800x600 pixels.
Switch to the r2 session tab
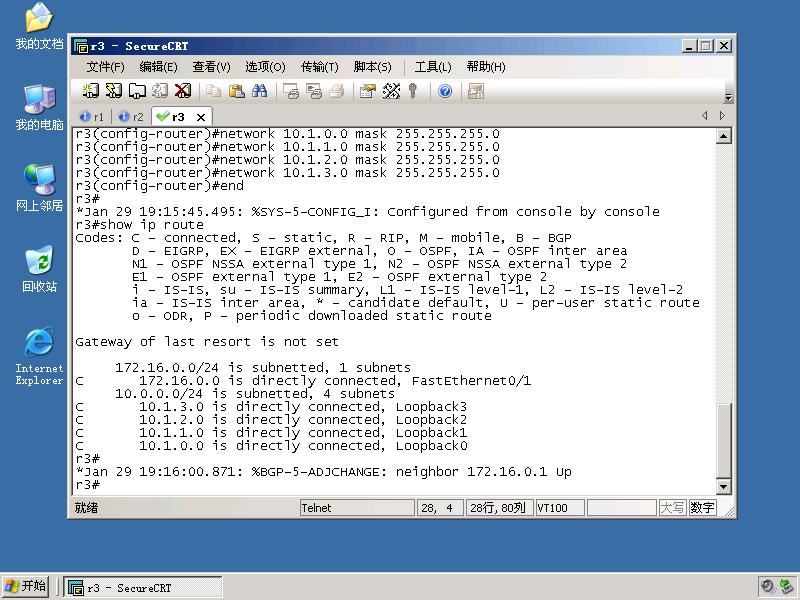coord(131,117)
